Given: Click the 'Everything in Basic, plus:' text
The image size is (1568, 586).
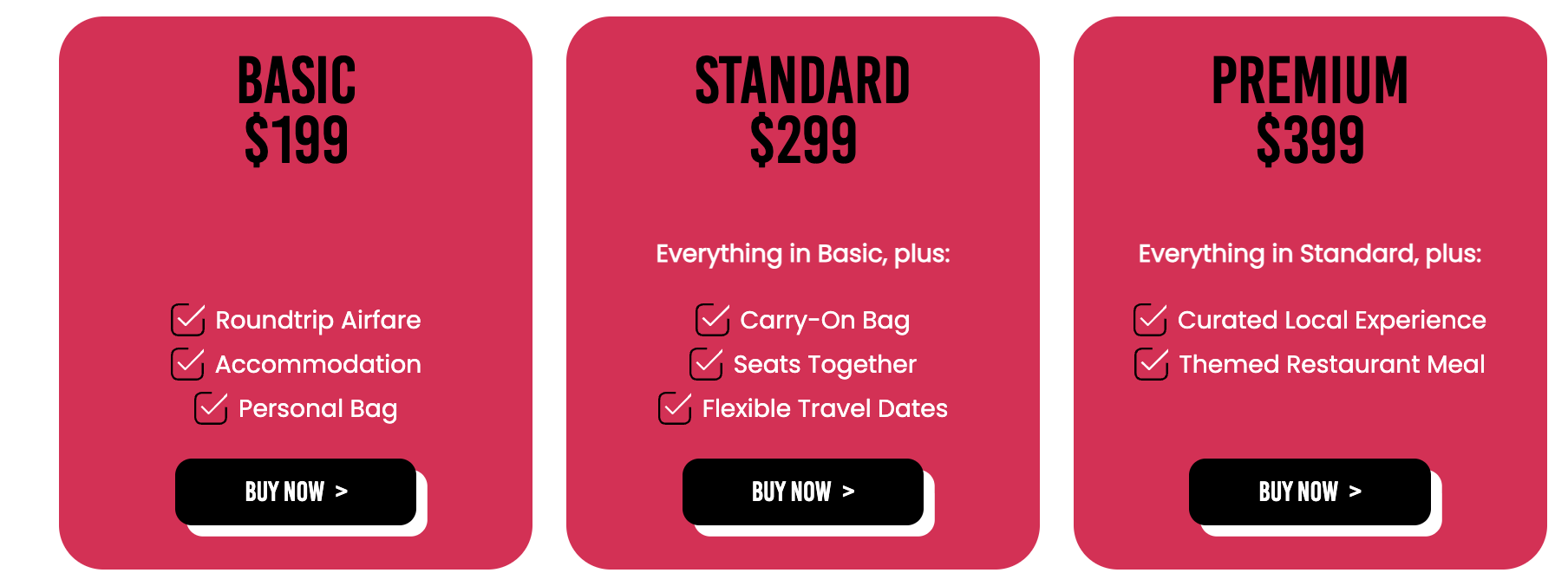Looking at the screenshot, I should click(x=803, y=254).
